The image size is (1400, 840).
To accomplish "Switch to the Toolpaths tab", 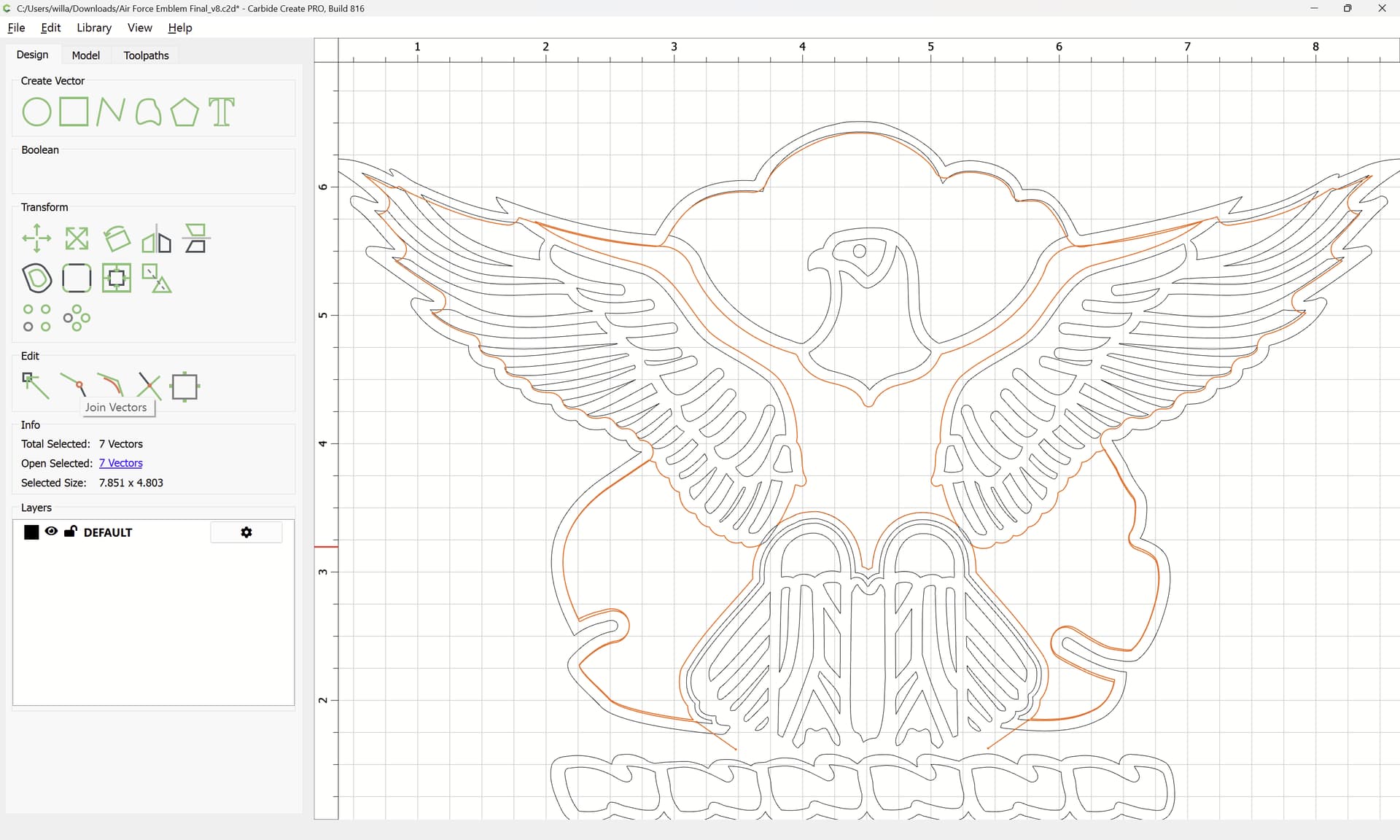I will (x=146, y=55).
